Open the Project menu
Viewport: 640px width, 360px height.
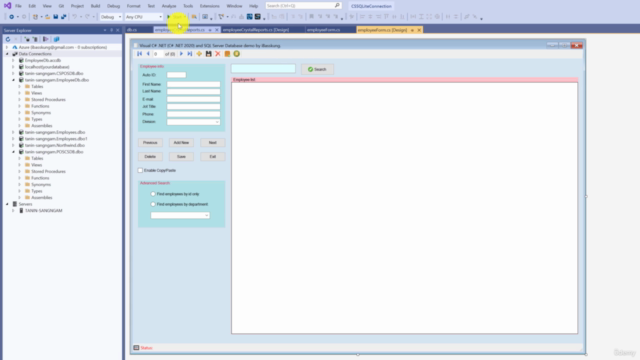[x=77, y=6]
